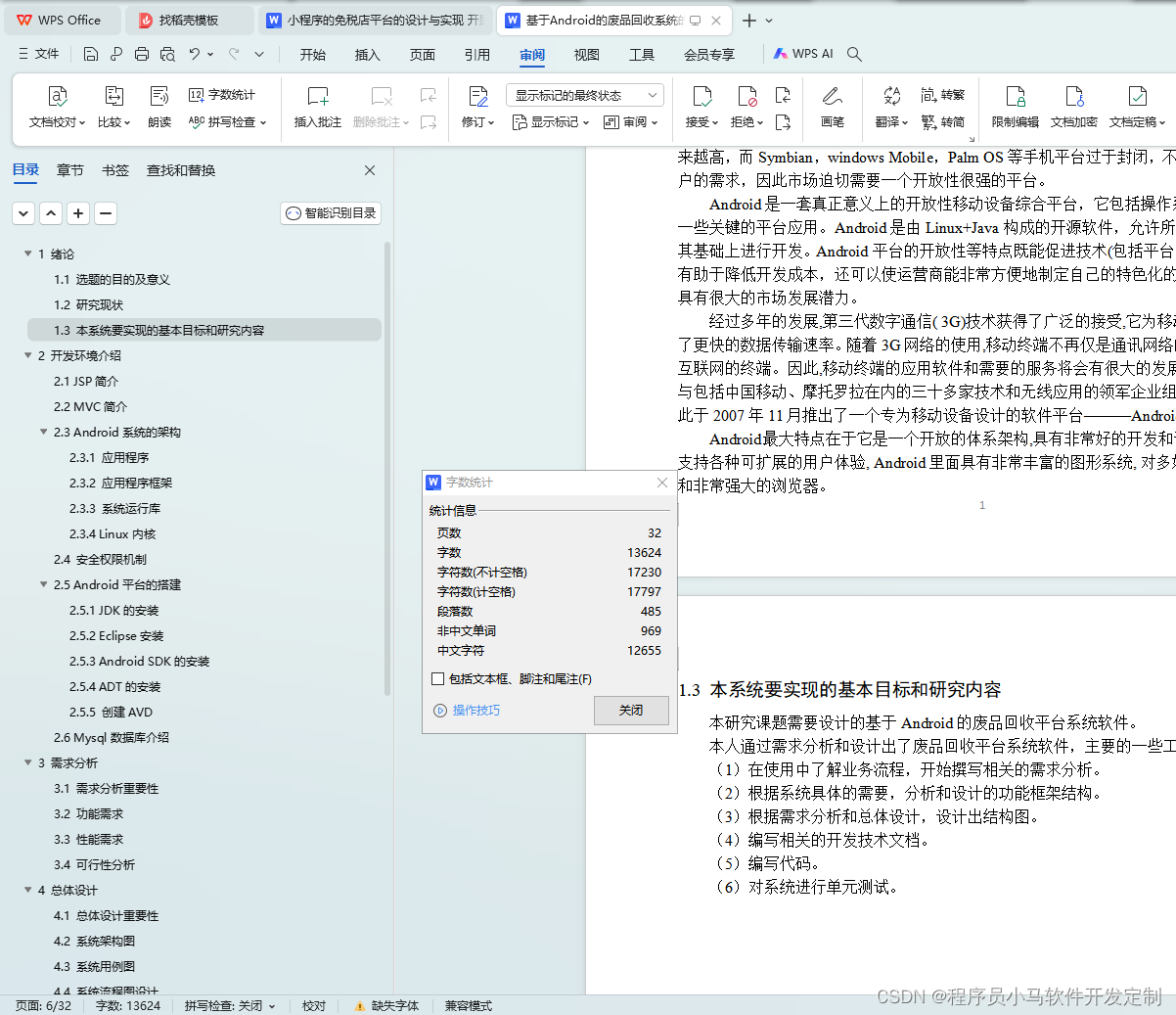This screenshot has width=1176, height=1015.
Task: Click the print icon in quick toolbar
Action: click(x=142, y=54)
